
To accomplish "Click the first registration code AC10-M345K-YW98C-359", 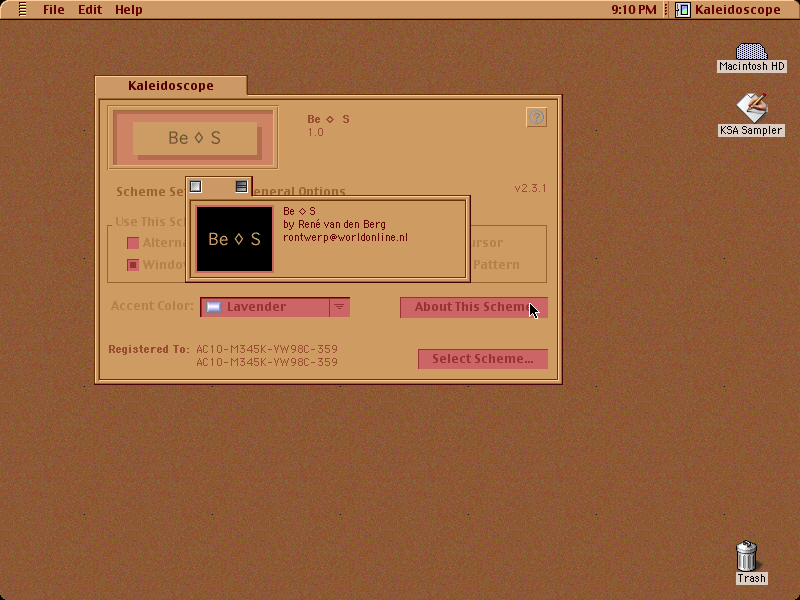I will click(x=267, y=349).
